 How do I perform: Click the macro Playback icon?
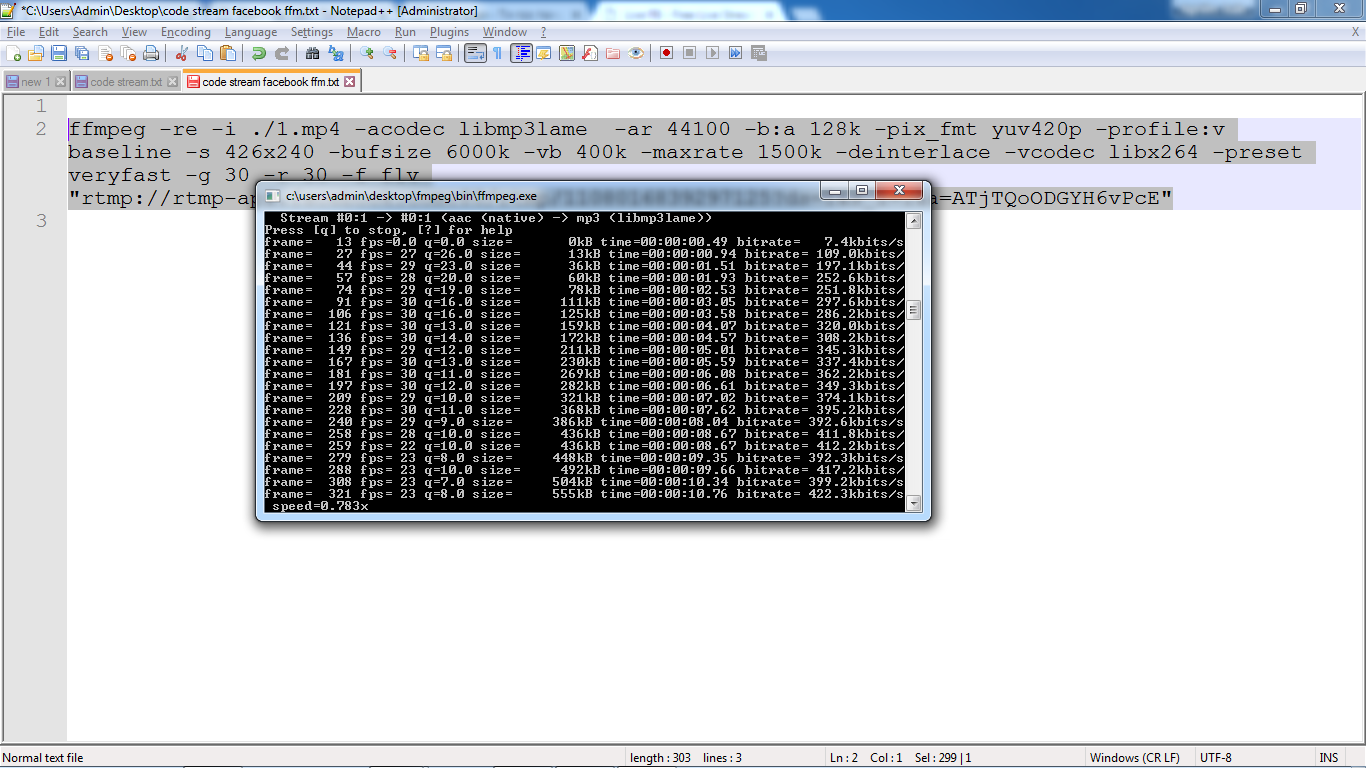[x=713, y=53]
